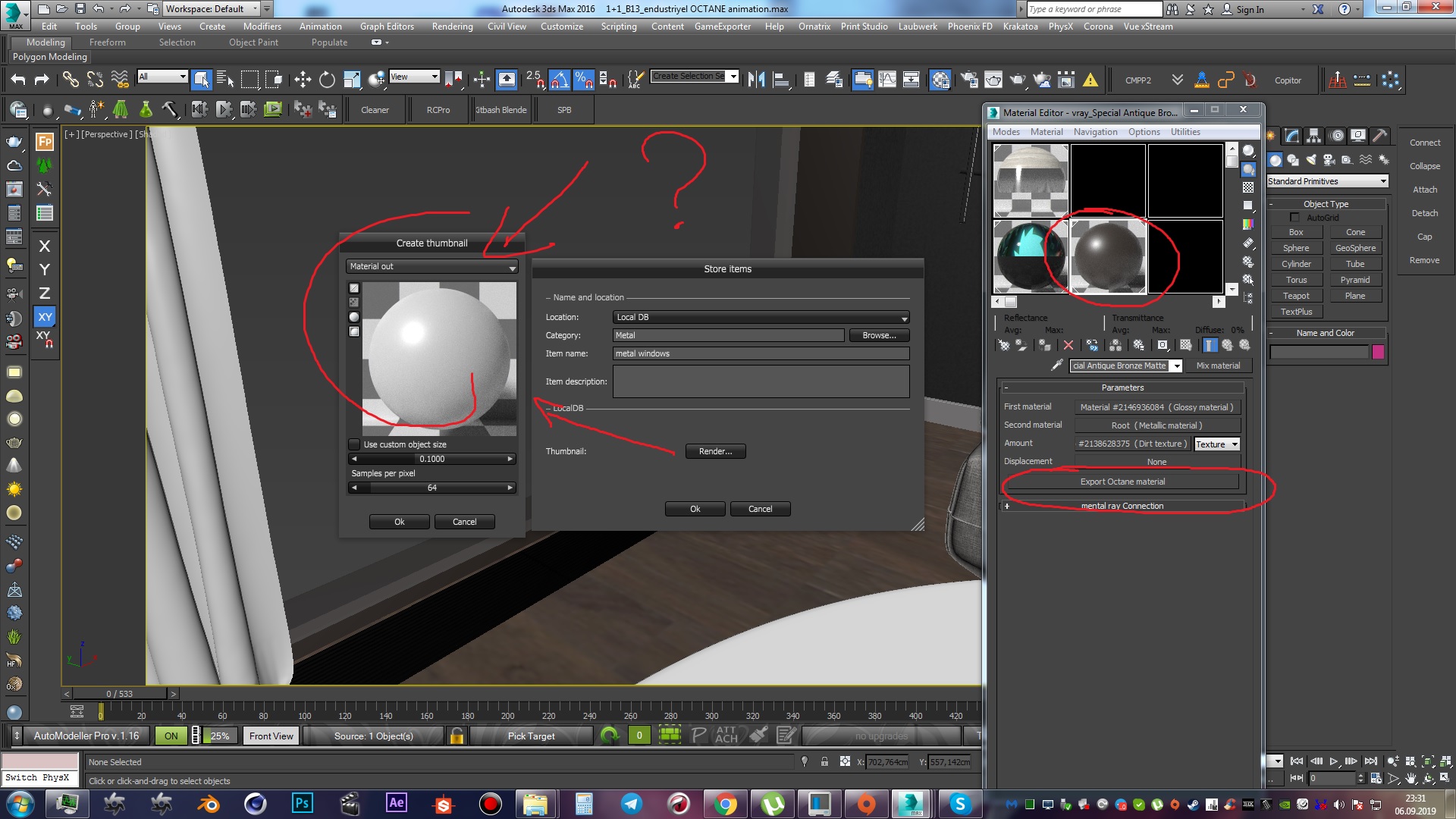Open the Rendering menu
The width and height of the screenshot is (1456, 819).
452,27
